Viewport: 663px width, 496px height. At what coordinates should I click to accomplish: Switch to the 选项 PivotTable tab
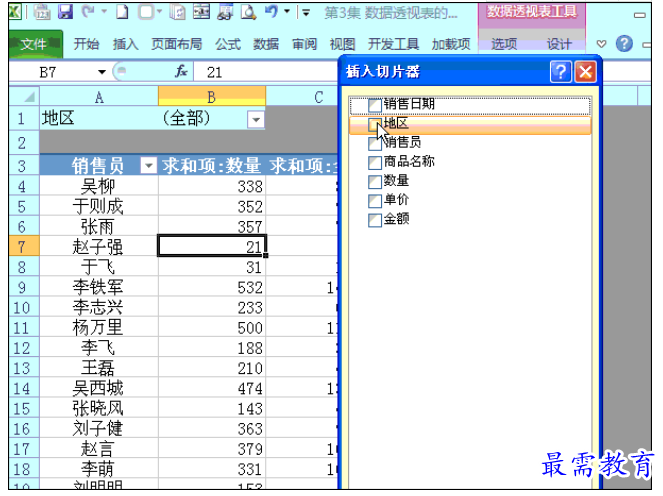click(504, 44)
